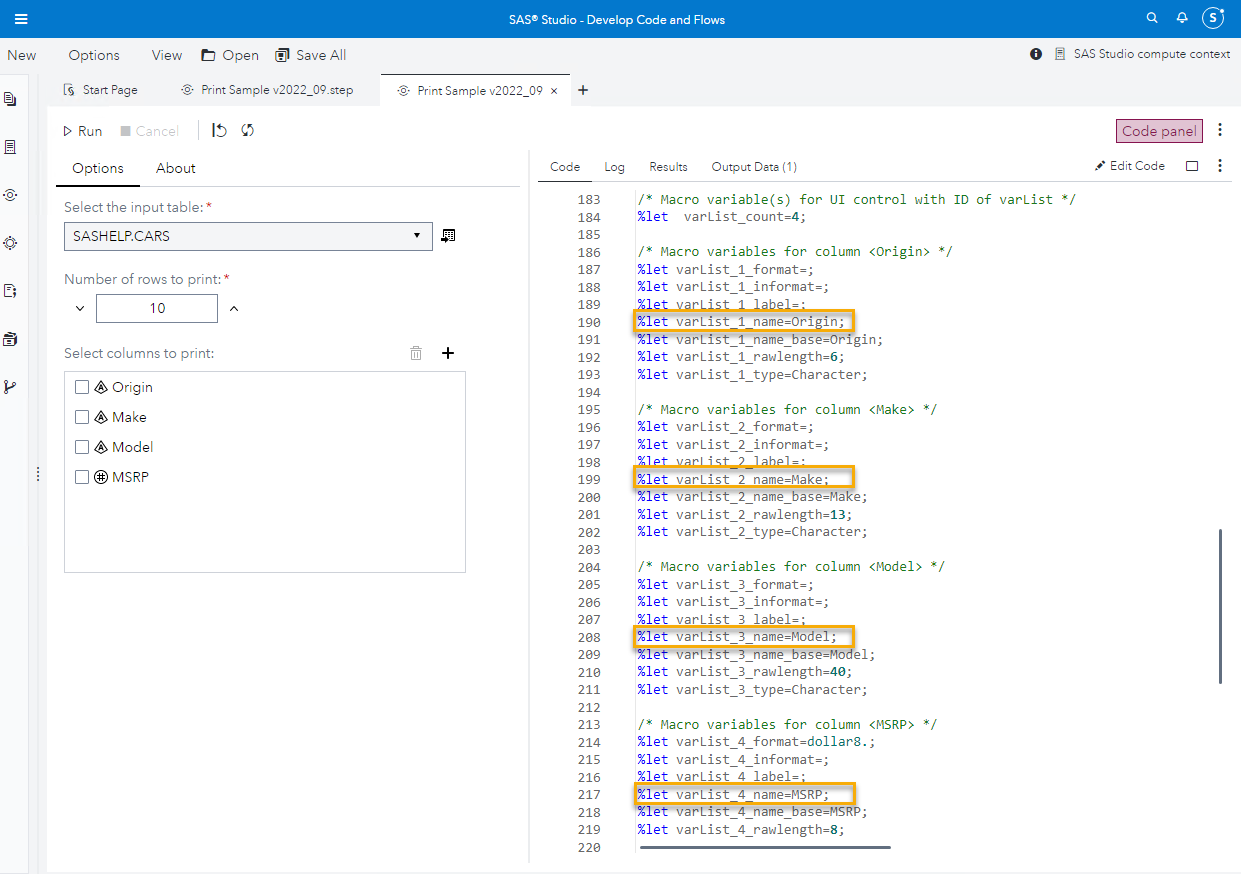The width and height of the screenshot is (1241, 874).
Task: Open the SASHELP.CARS input table dropdown
Action: [416, 235]
